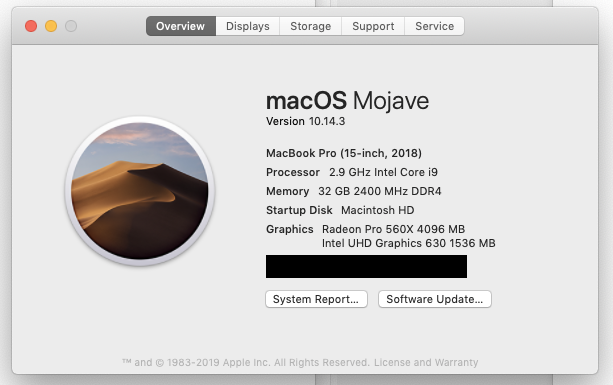Image resolution: width=613 pixels, height=385 pixels.
Task: Open System Report
Action: coord(316,299)
